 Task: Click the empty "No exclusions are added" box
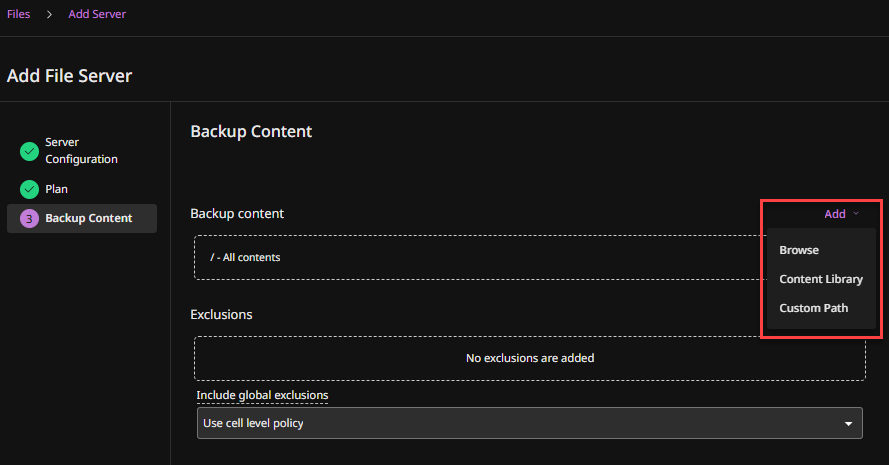coord(529,358)
